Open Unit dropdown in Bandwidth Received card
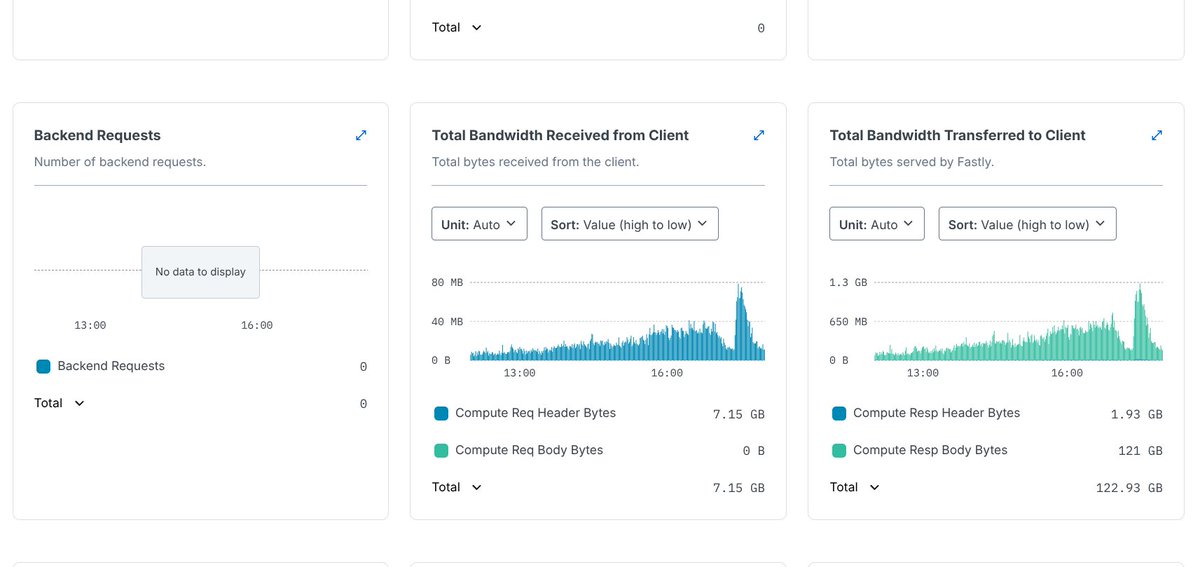The height and width of the screenshot is (567, 1200). (x=479, y=224)
